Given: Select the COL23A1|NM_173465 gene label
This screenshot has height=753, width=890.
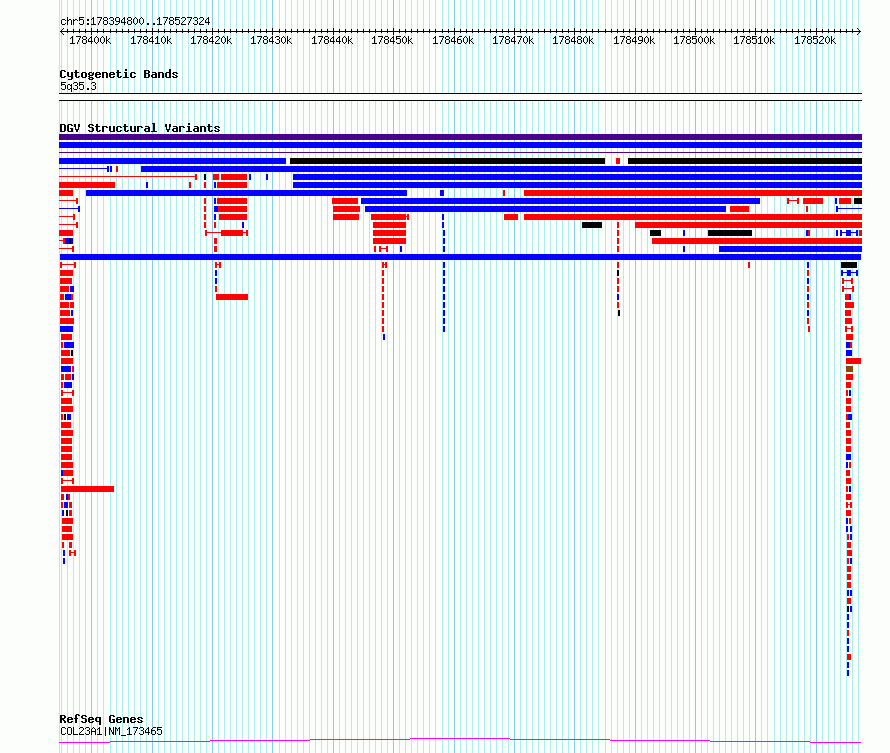Looking at the screenshot, I should [x=111, y=731].
